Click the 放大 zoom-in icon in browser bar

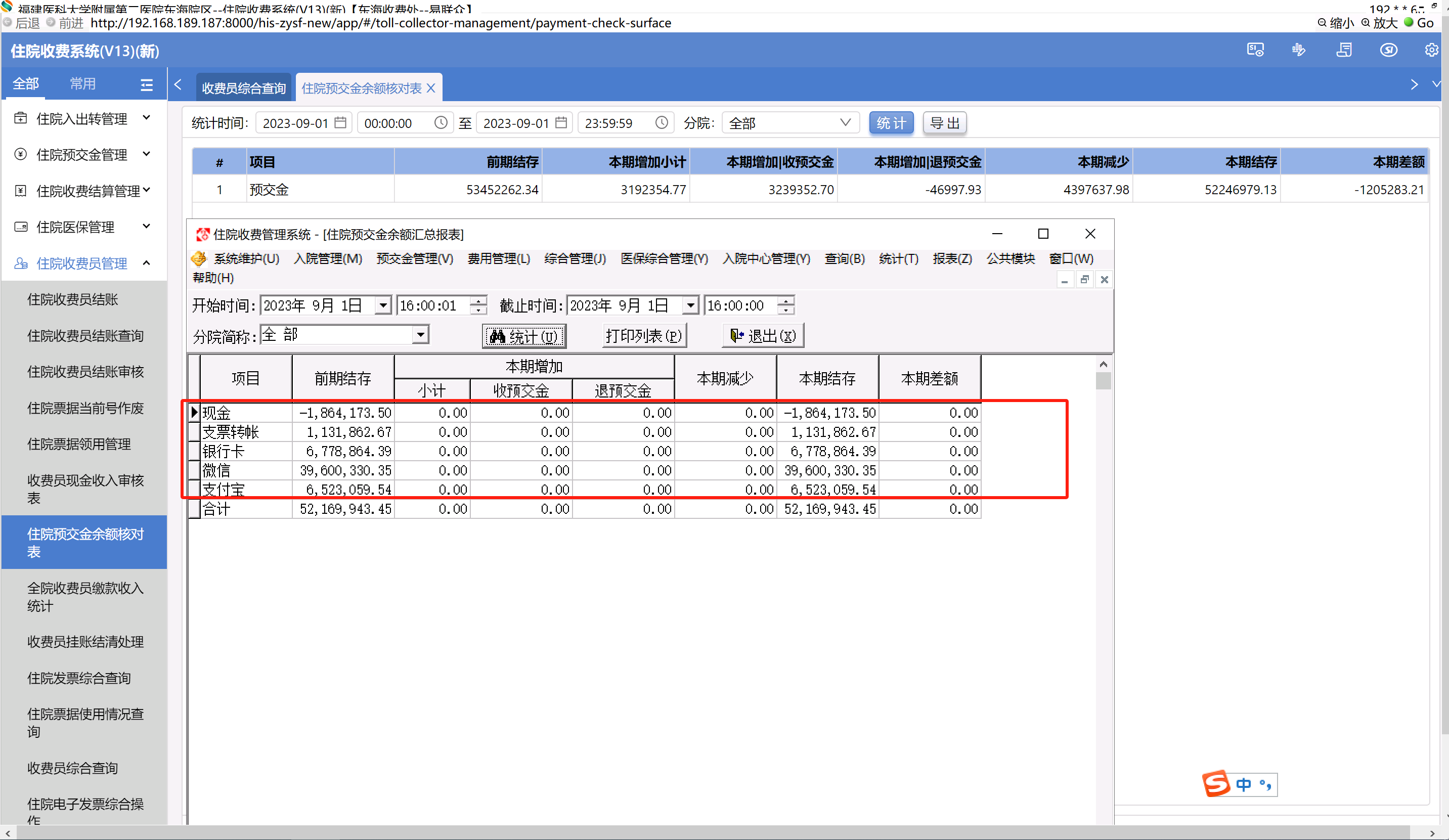[x=1366, y=23]
